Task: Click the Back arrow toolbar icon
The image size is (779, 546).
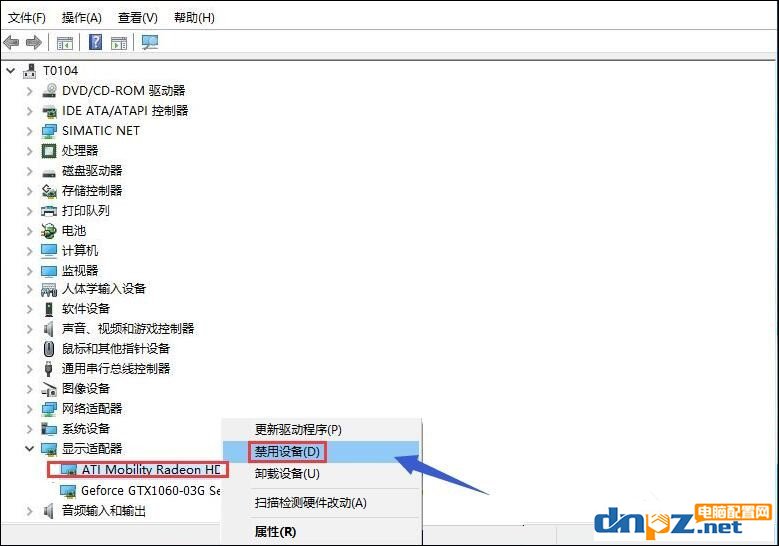Action: [x=11, y=43]
